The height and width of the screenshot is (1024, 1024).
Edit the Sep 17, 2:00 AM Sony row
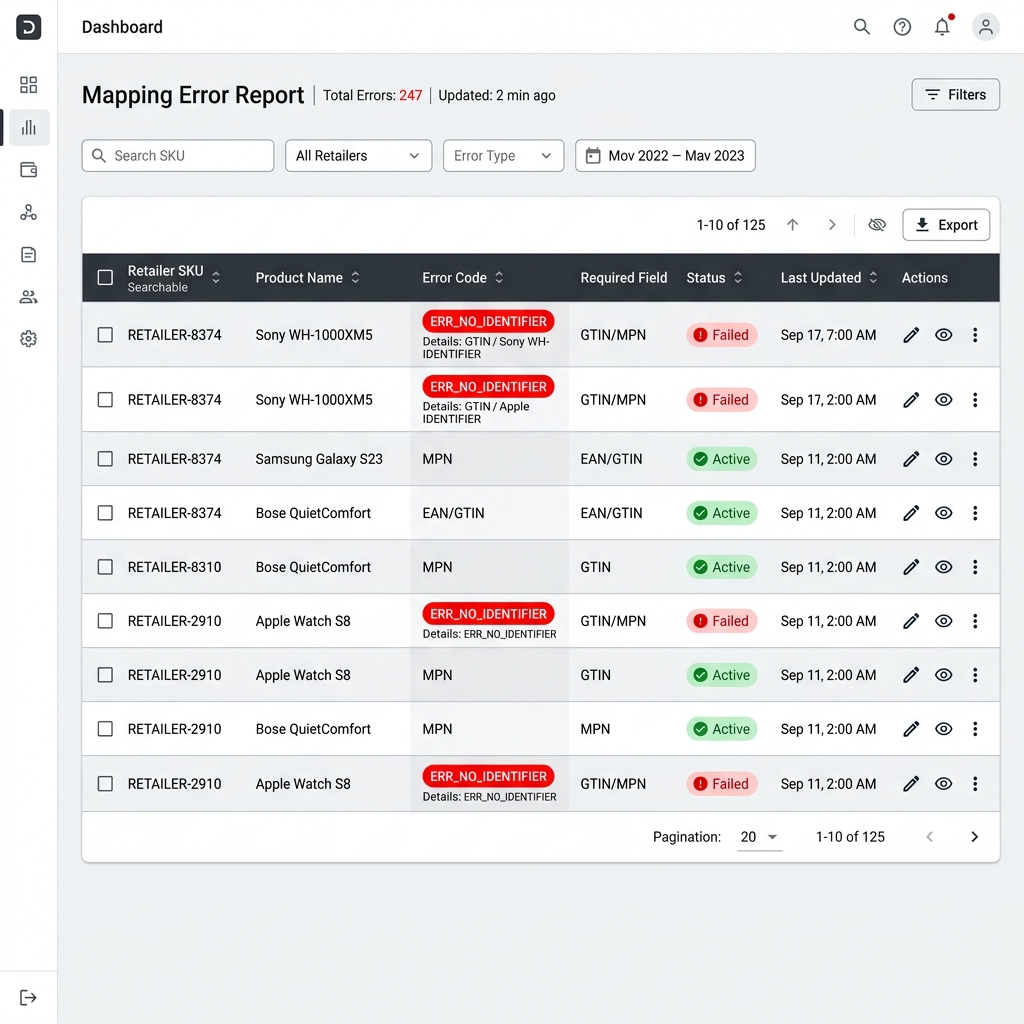tap(911, 400)
